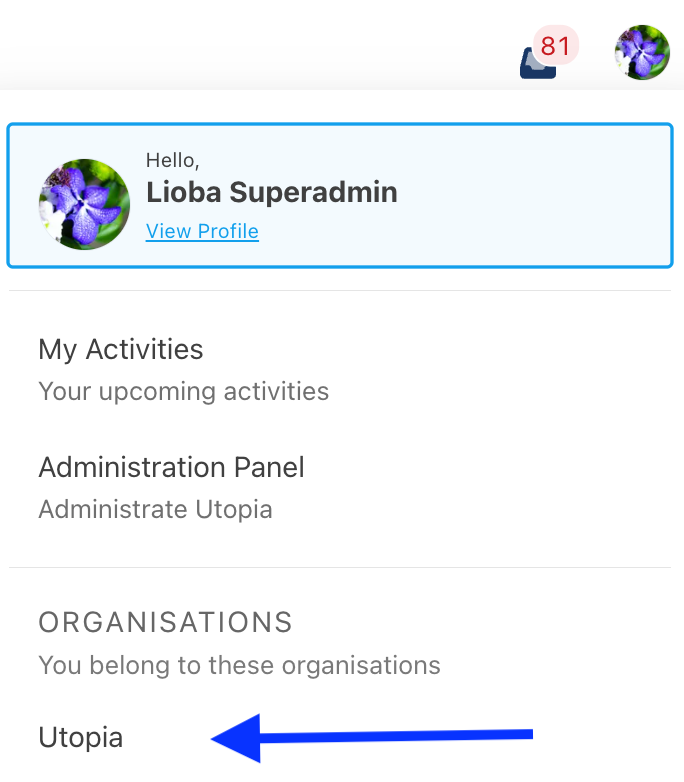Click the large flower profile picture

click(84, 204)
